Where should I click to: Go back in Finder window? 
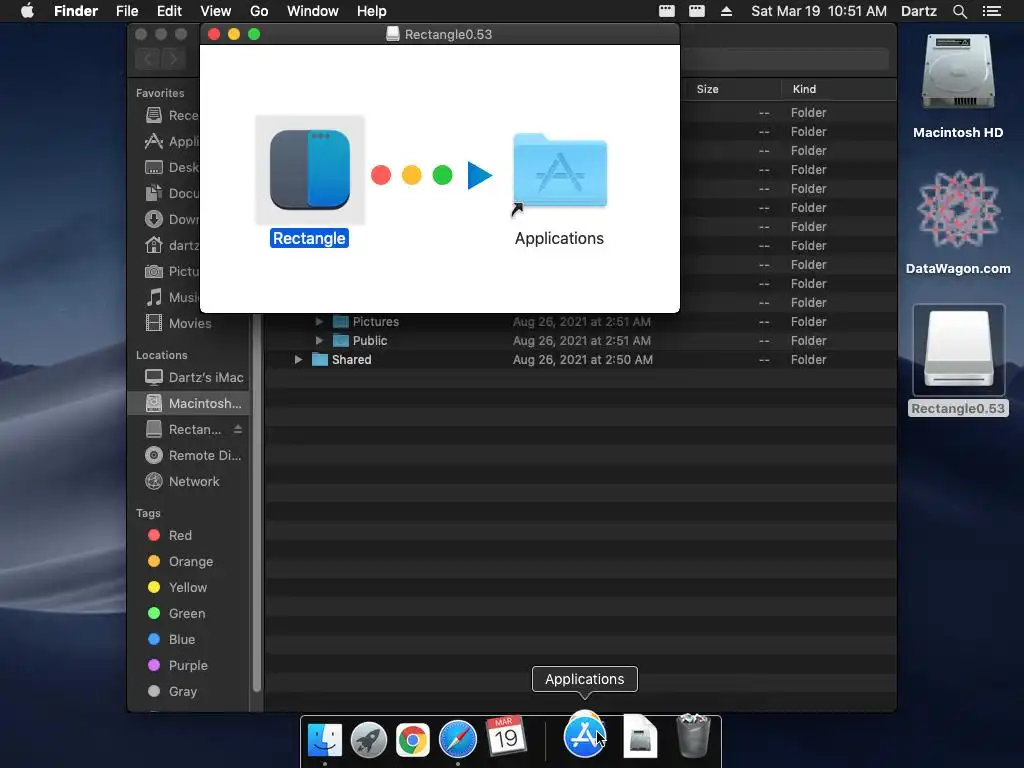(x=148, y=59)
